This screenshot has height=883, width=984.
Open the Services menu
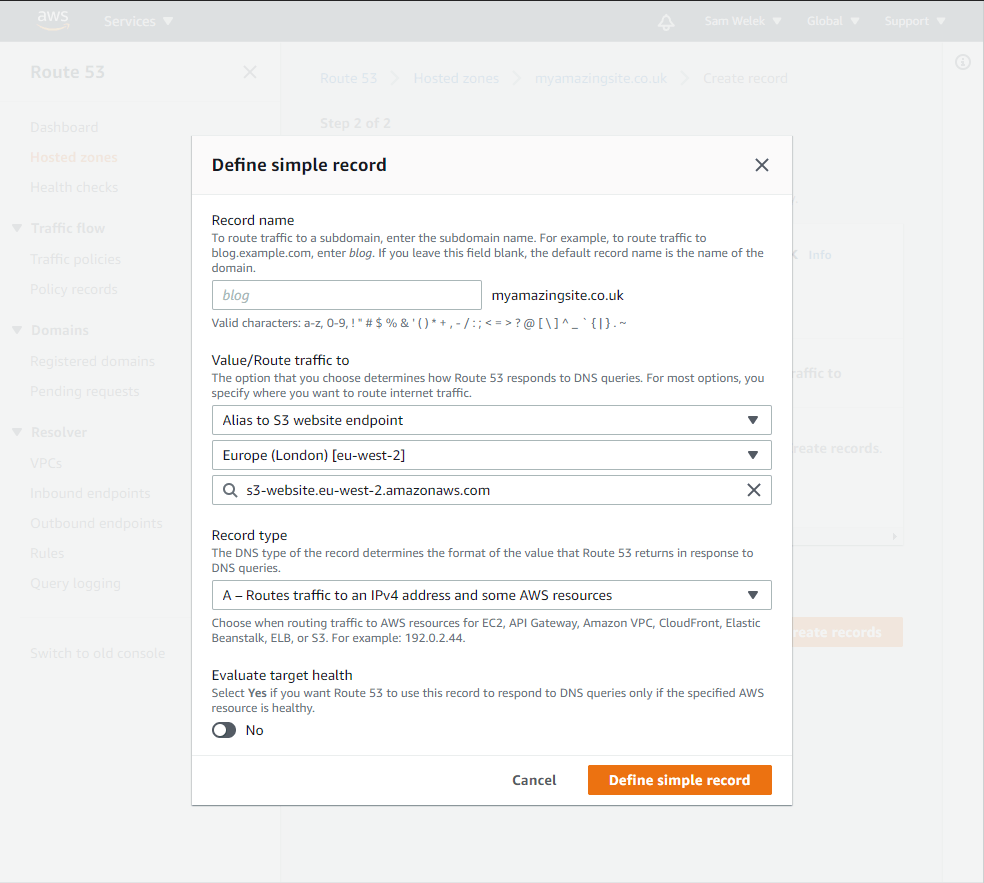(x=138, y=21)
